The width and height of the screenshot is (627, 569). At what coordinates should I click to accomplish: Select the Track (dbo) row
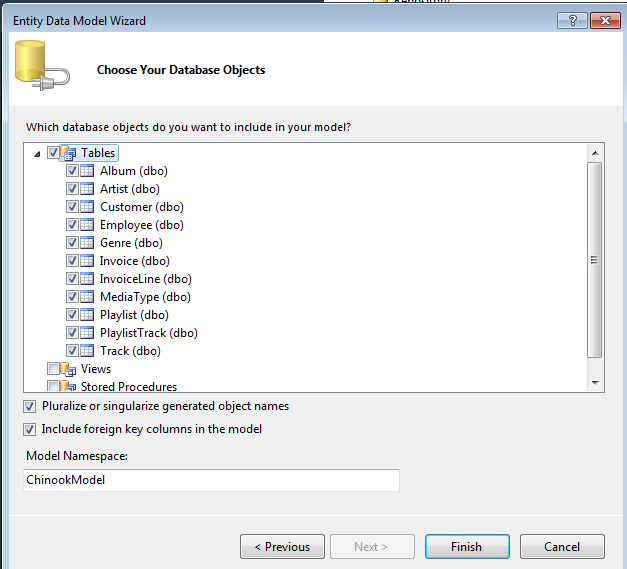coord(130,351)
